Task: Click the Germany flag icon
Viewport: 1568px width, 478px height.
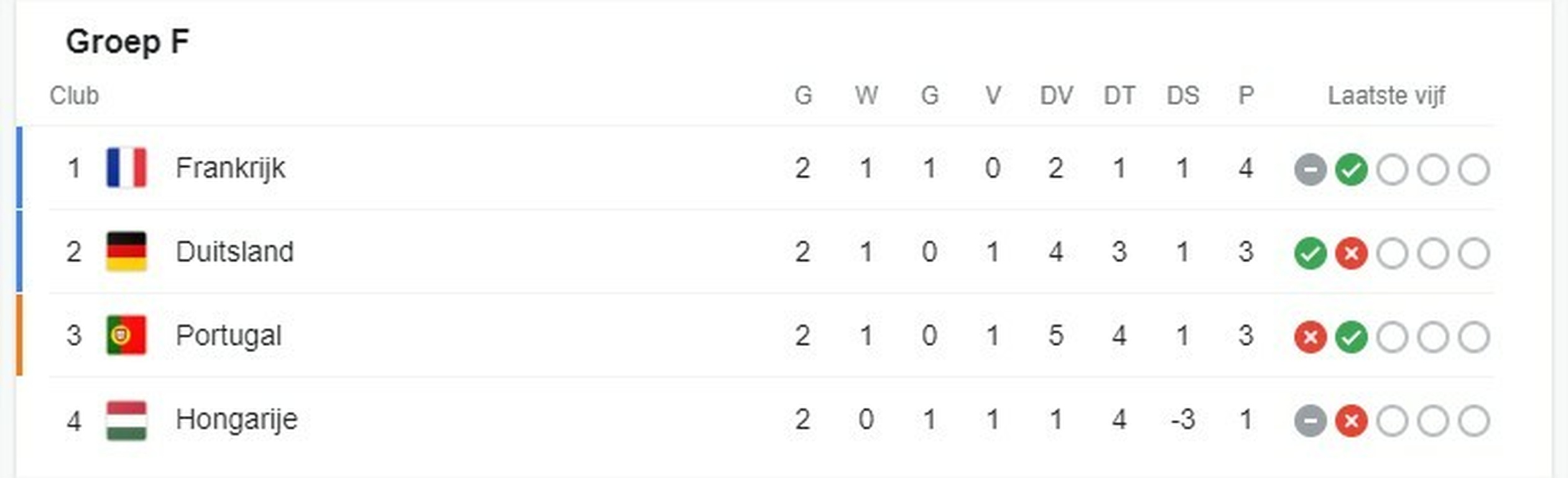Action: (126, 251)
